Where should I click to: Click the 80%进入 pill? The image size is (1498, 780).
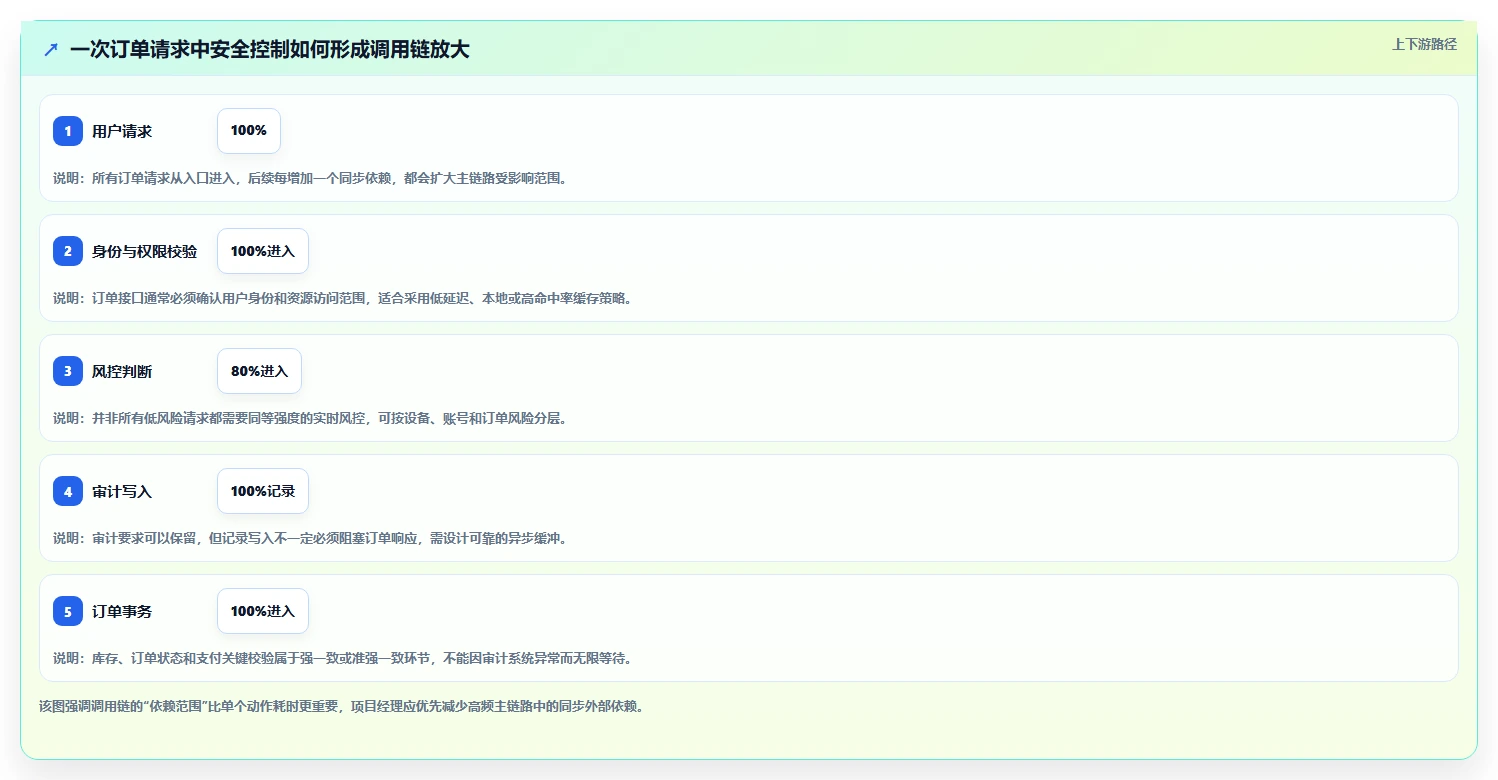click(x=259, y=371)
